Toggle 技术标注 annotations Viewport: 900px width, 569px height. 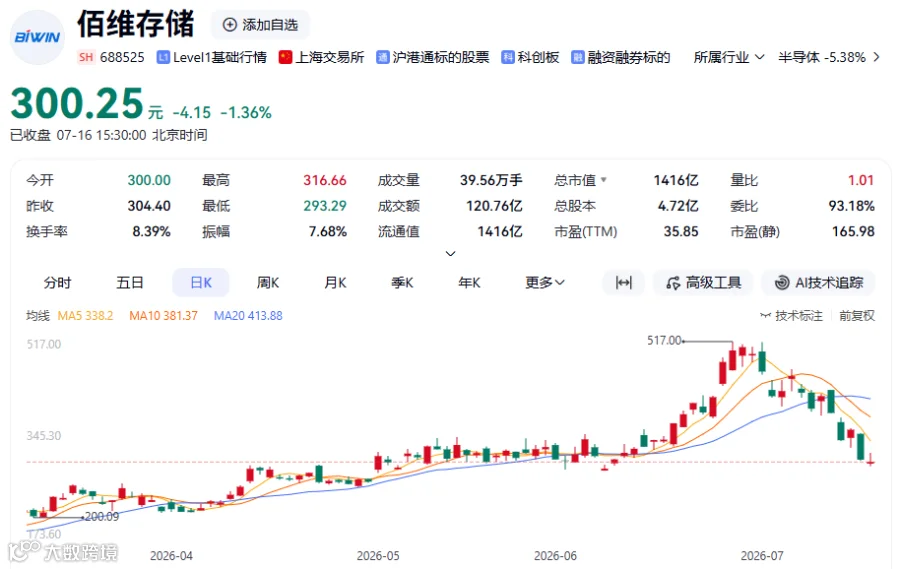792,315
